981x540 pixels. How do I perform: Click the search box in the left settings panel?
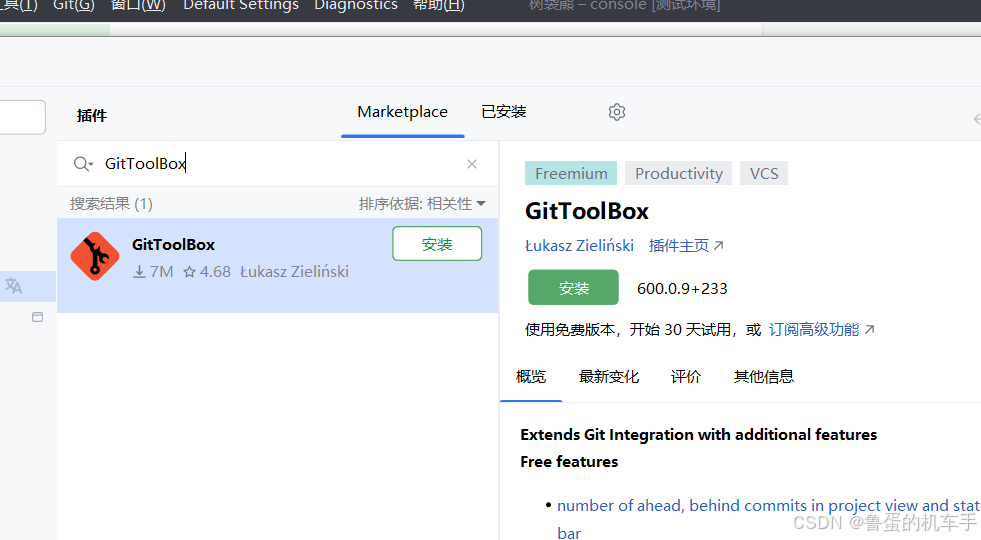pyautogui.click(x=23, y=117)
